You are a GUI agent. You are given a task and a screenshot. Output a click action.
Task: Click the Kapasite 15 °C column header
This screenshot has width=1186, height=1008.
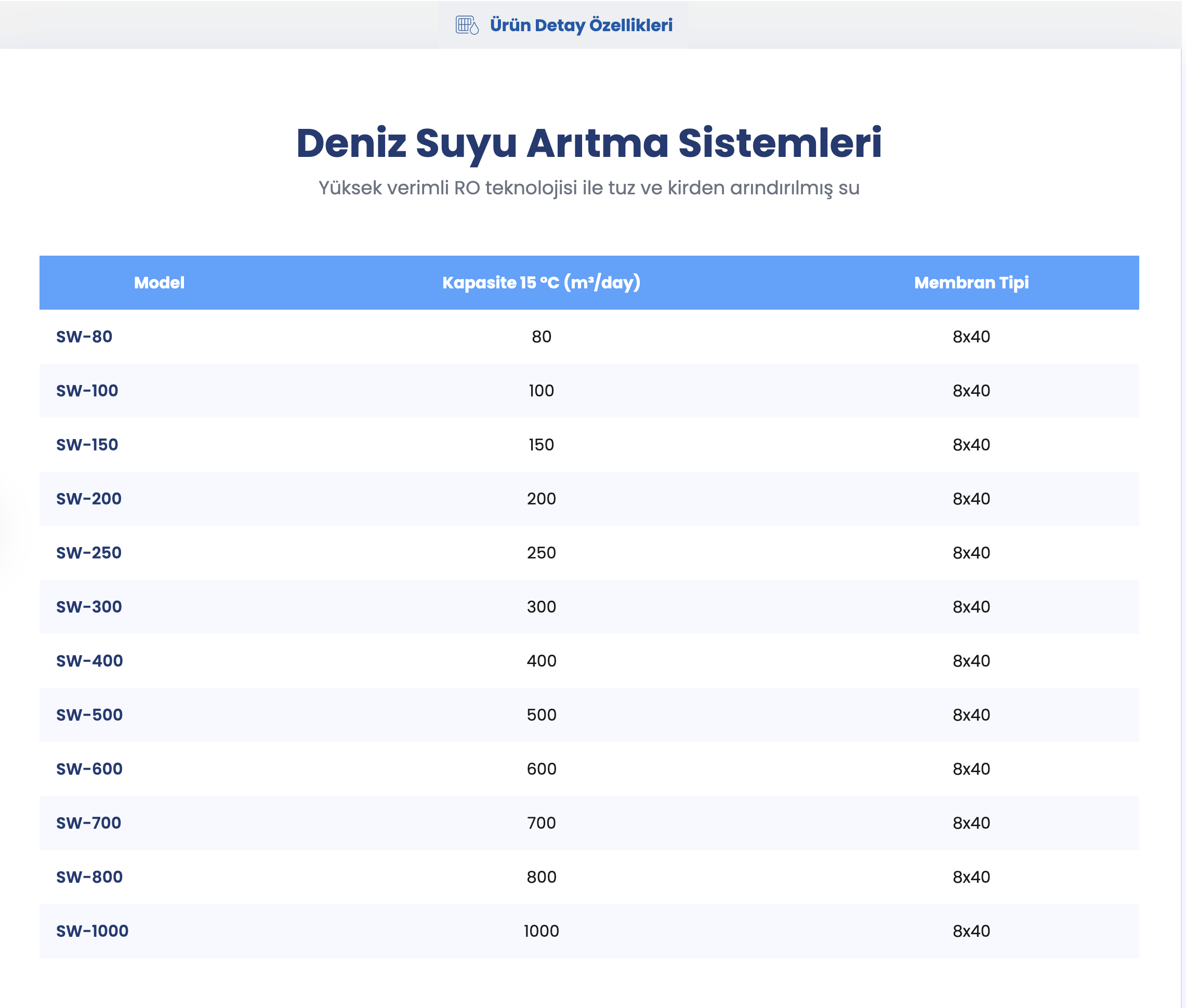[541, 282]
